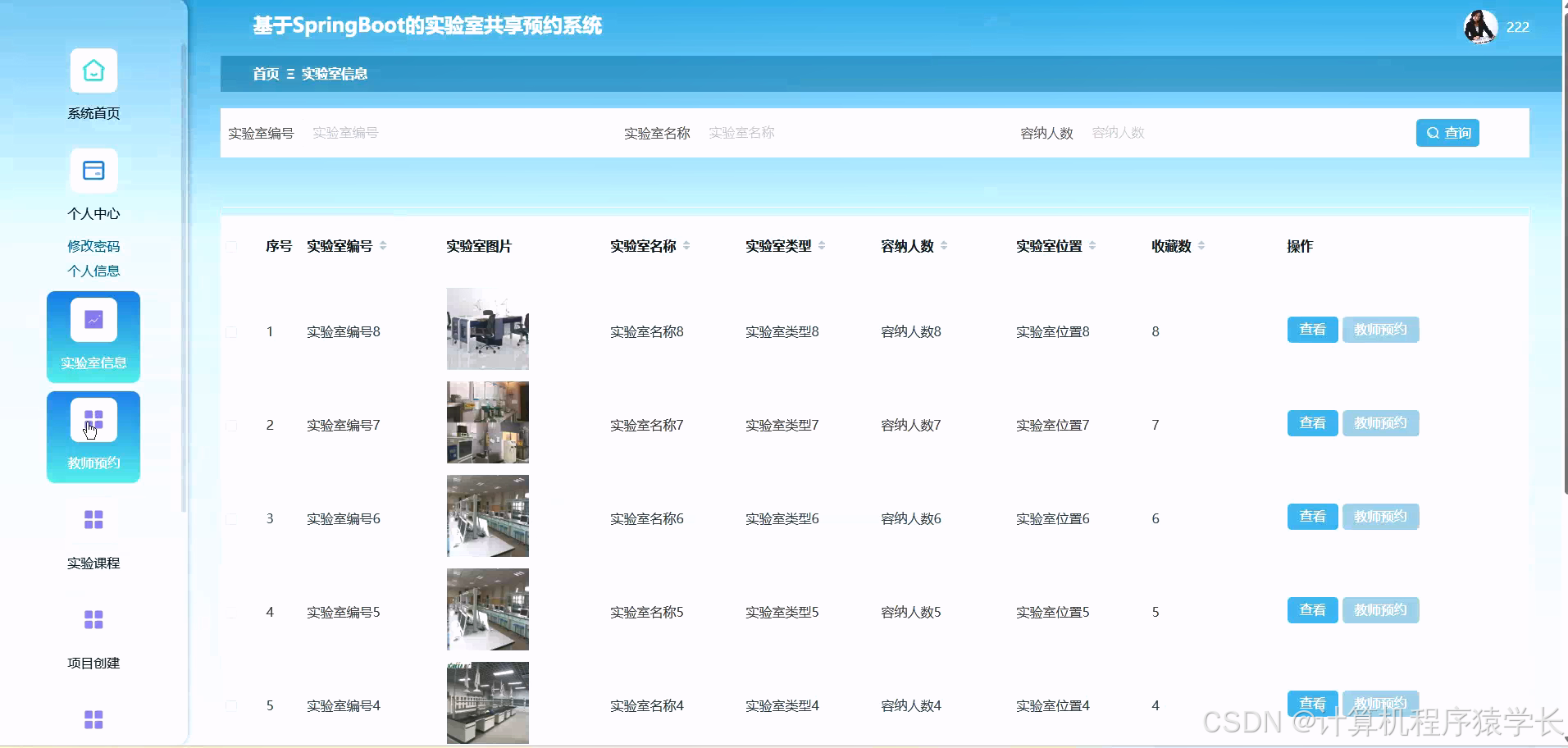Sort the 实验室名称 column with its arrows
Image resolution: width=1568 pixels, height=748 pixels.
coord(687,245)
